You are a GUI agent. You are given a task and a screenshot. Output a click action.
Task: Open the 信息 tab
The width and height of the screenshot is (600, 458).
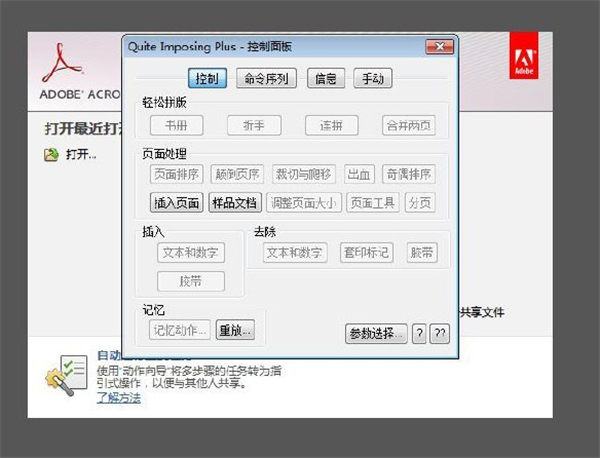click(326, 78)
